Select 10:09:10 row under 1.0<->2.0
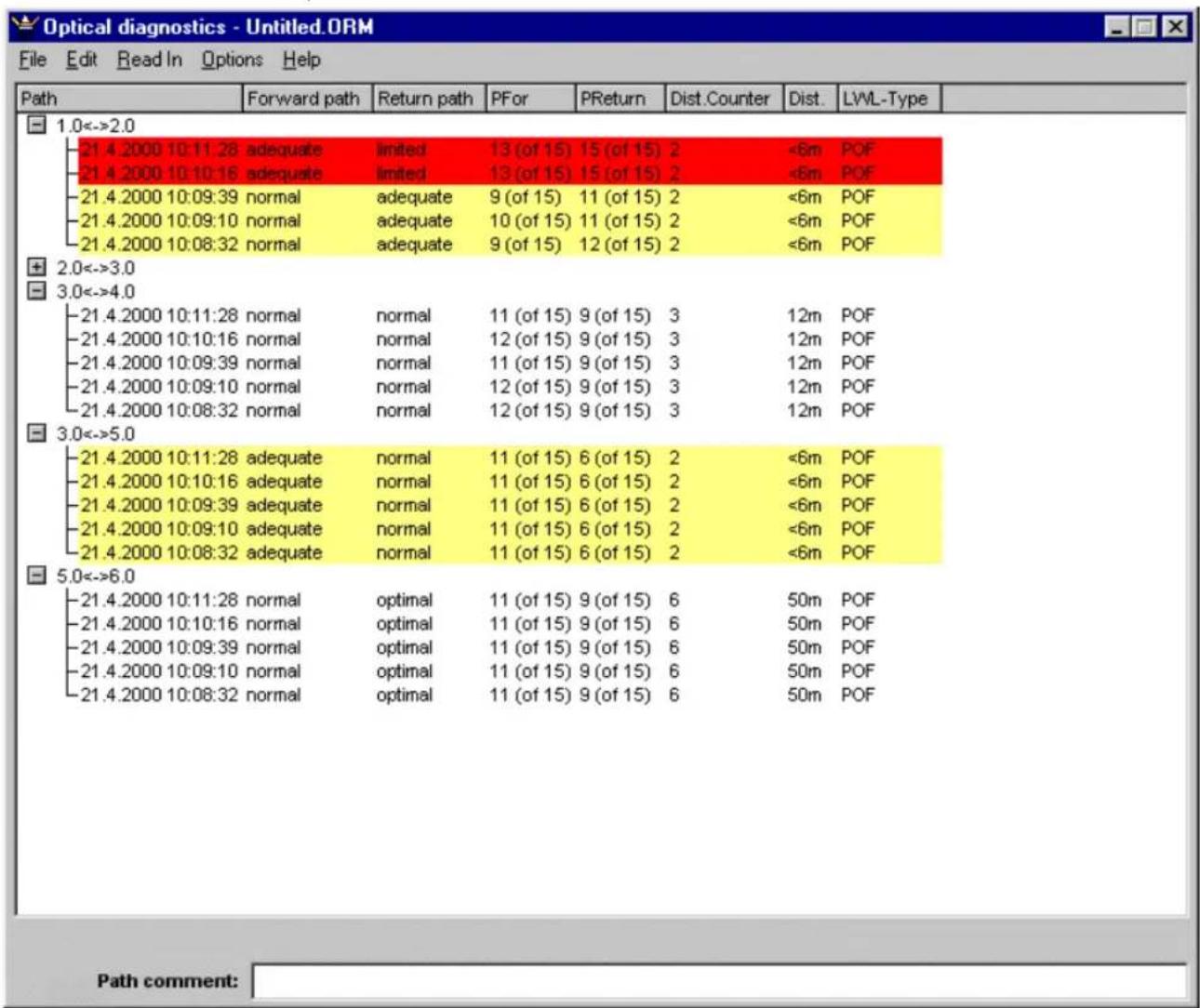Screen dimensions: 1200x1008 coord(510,220)
